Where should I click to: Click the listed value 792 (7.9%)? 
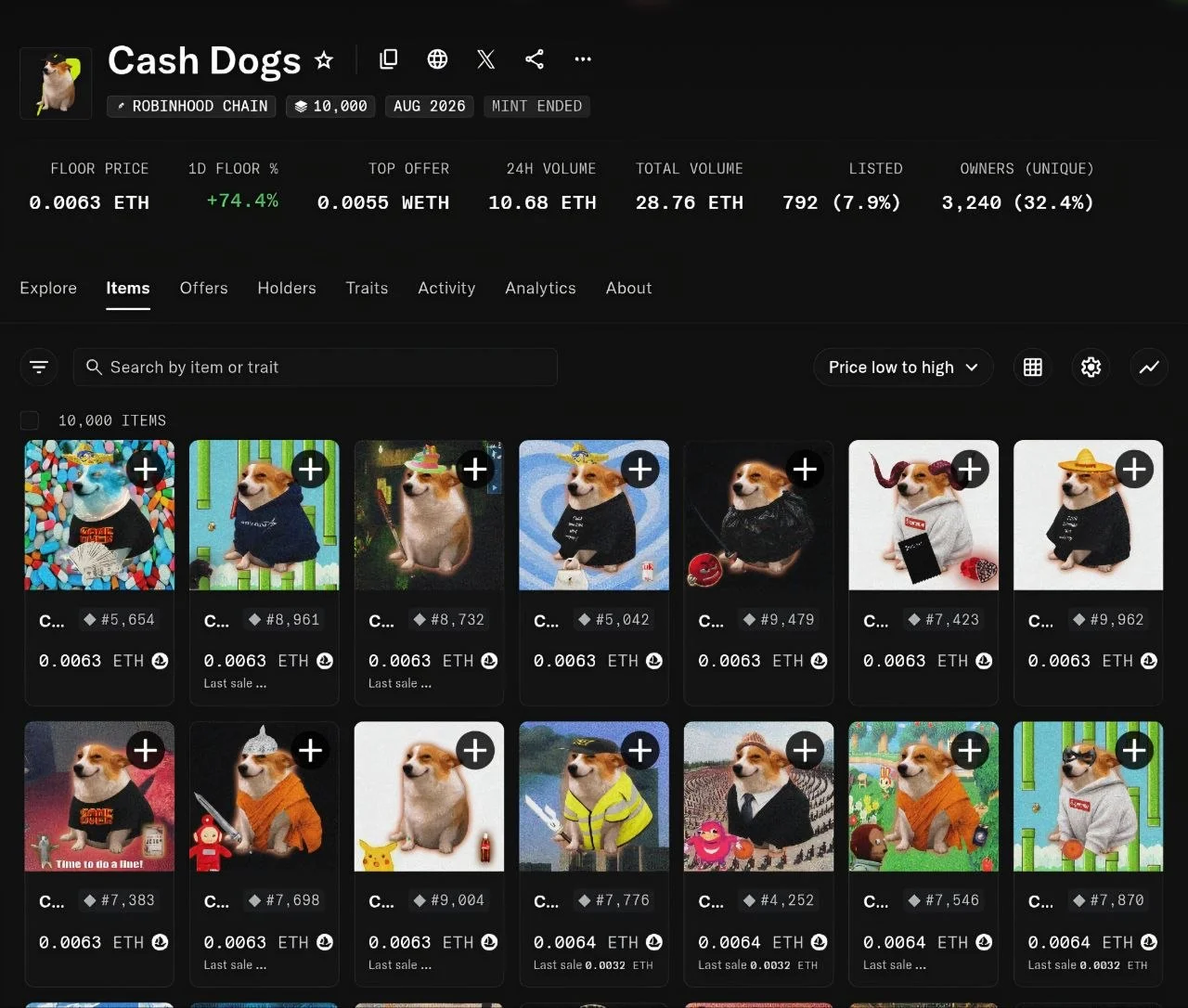pos(842,202)
